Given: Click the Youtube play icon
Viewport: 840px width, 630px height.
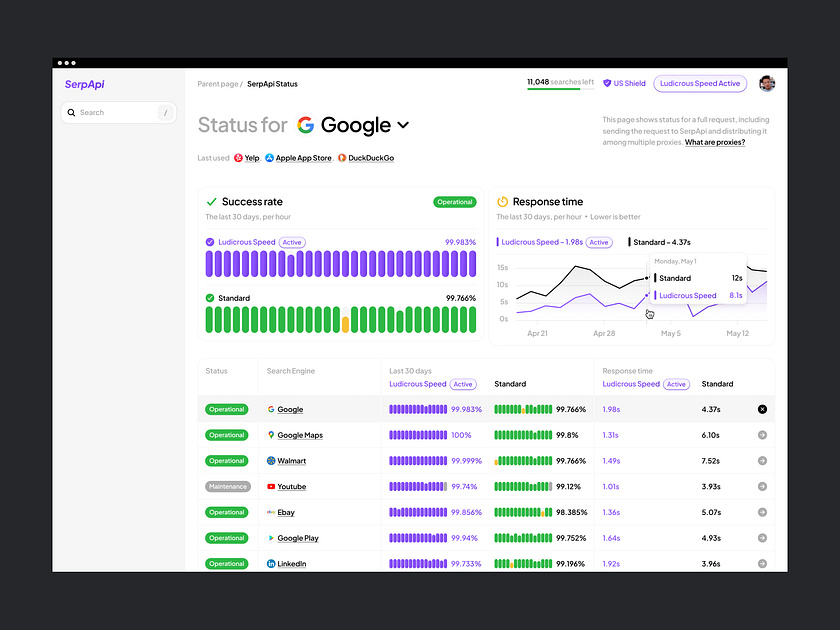Looking at the screenshot, I should click(x=271, y=486).
